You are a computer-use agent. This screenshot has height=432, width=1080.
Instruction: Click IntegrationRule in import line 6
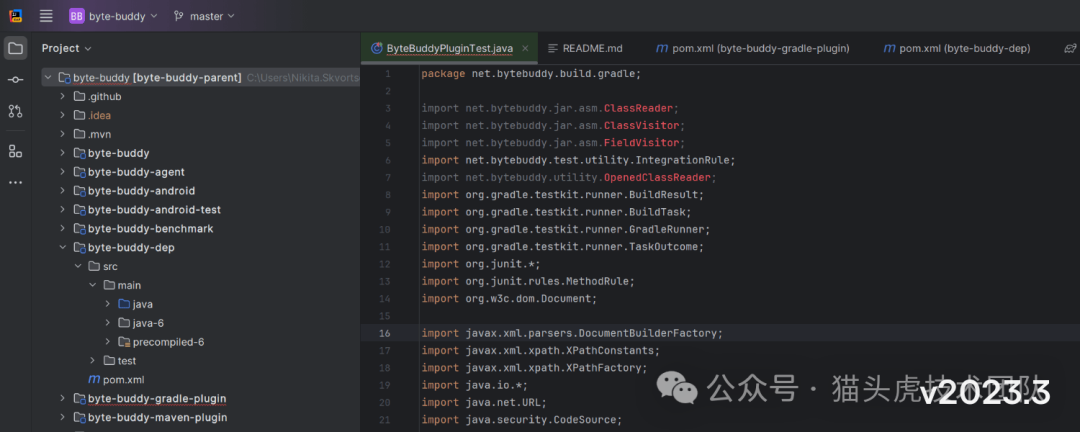pyautogui.click(x=685, y=160)
